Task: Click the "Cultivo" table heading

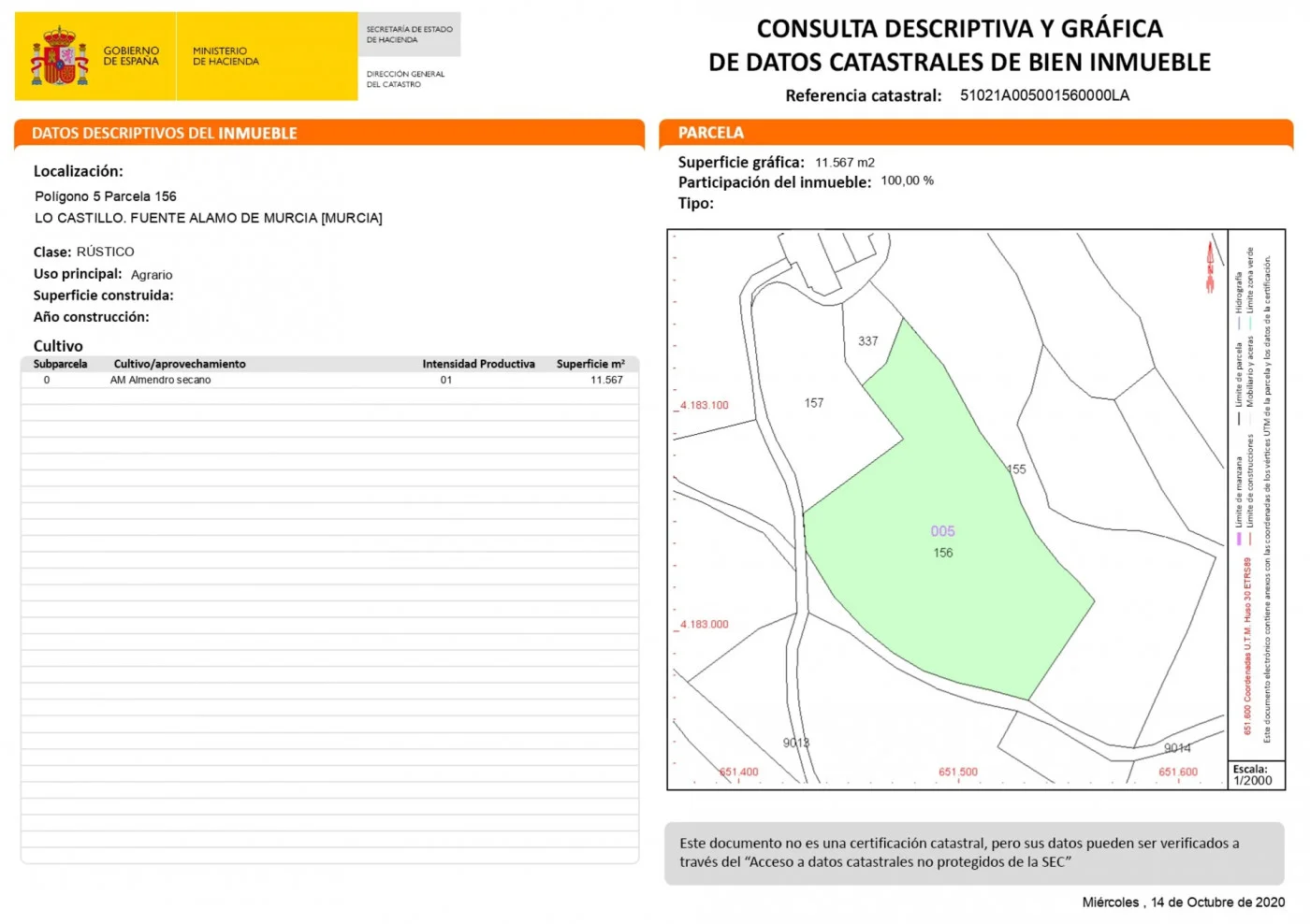Action: [58, 346]
